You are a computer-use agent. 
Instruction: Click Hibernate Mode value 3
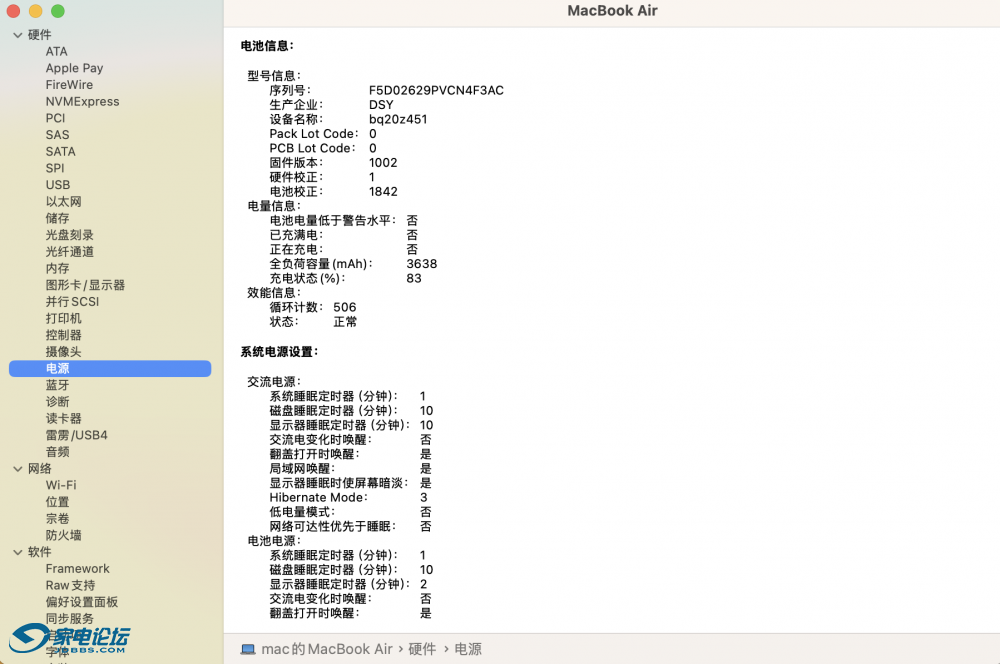(x=423, y=498)
